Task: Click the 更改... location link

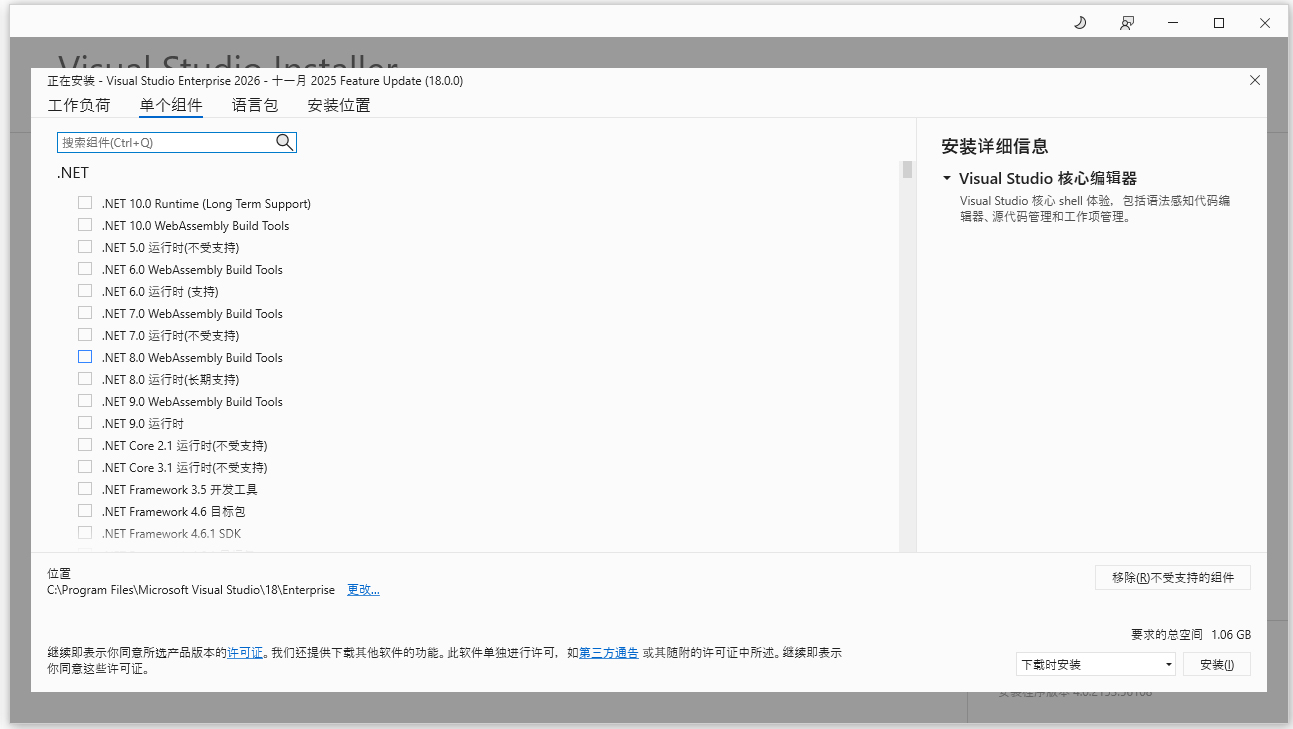Action: coord(363,590)
